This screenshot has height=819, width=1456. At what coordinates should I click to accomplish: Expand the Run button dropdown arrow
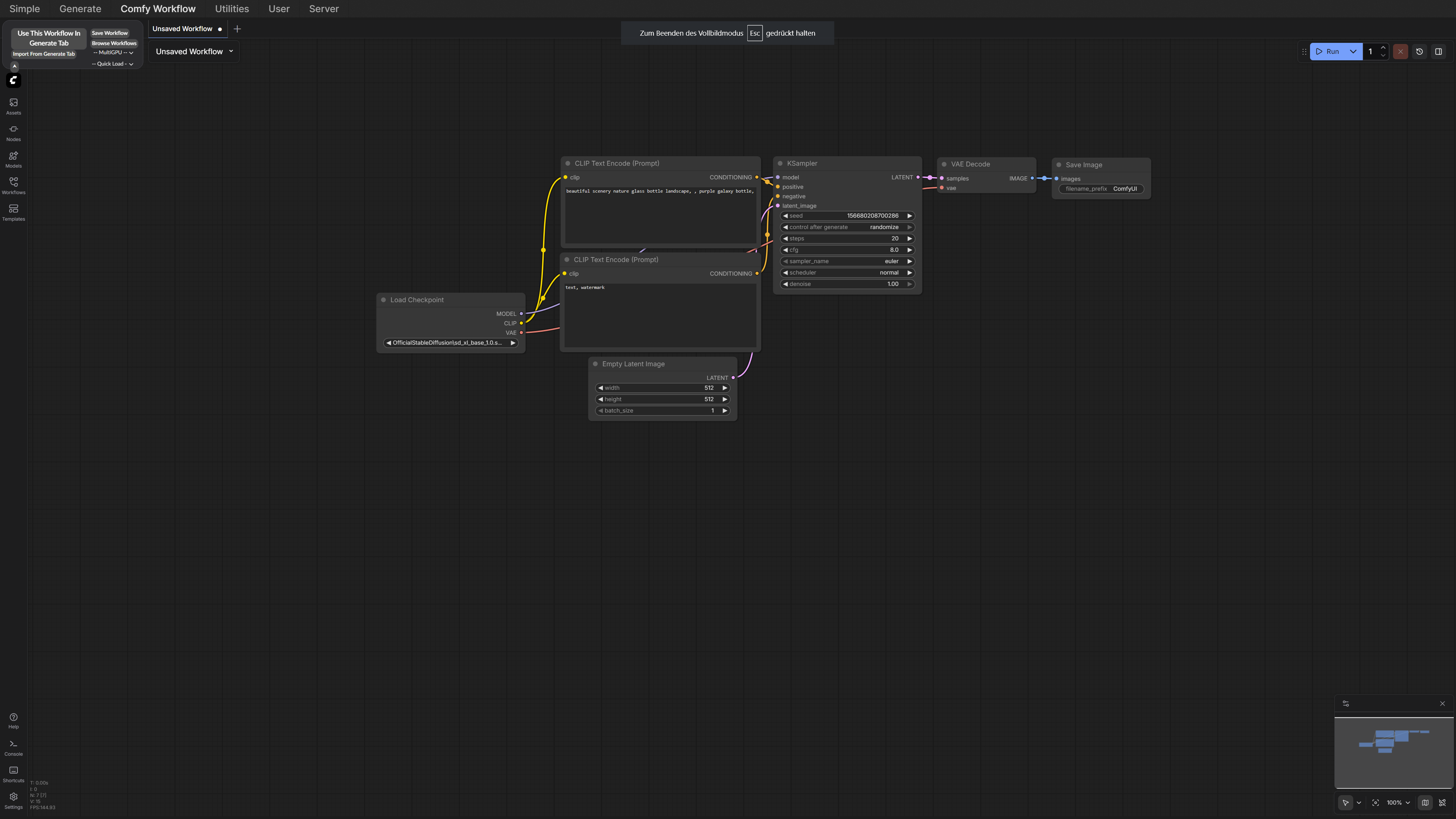1353,52
